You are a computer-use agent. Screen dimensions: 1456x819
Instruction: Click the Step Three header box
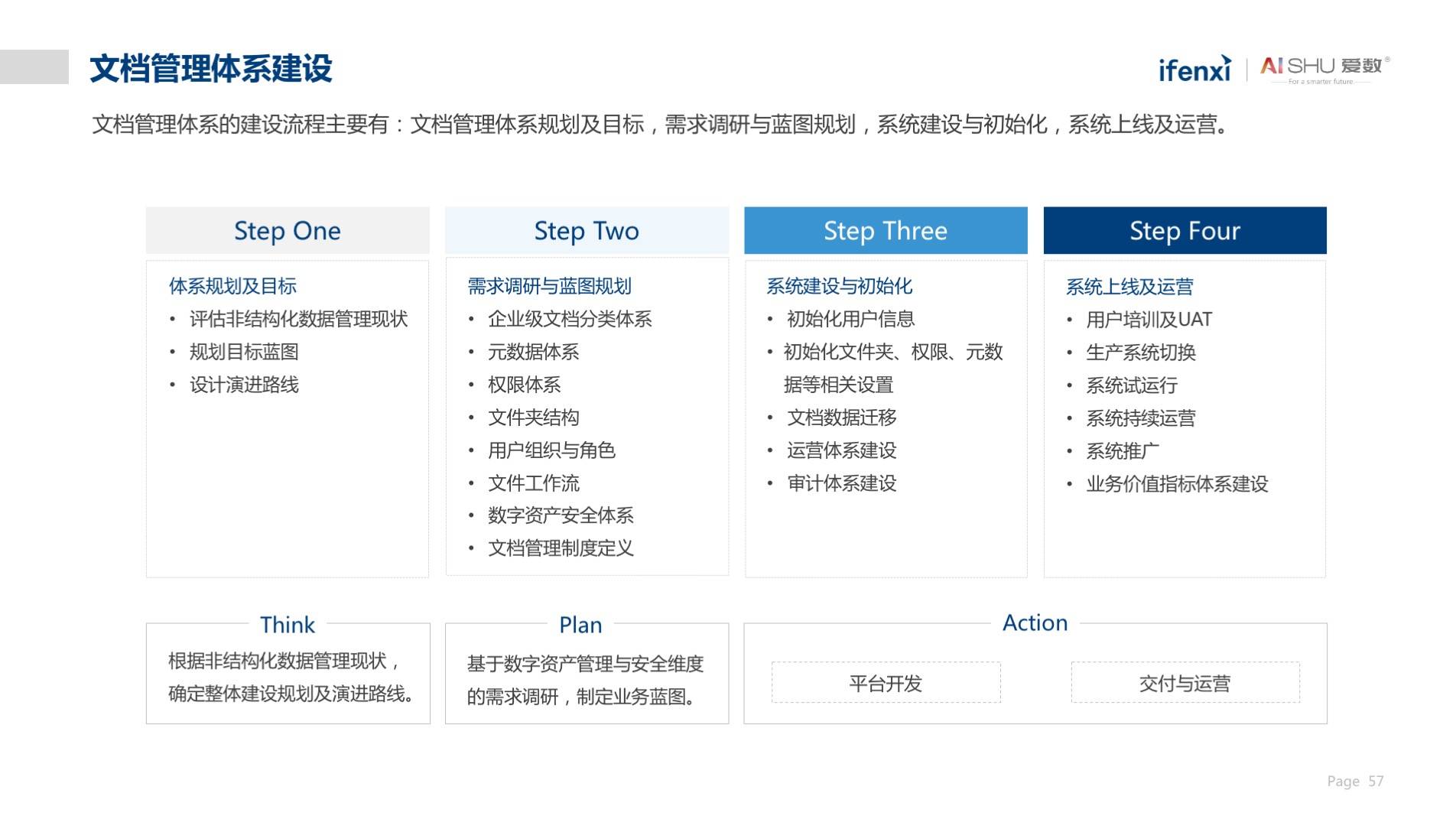click(x=886, y=230)
